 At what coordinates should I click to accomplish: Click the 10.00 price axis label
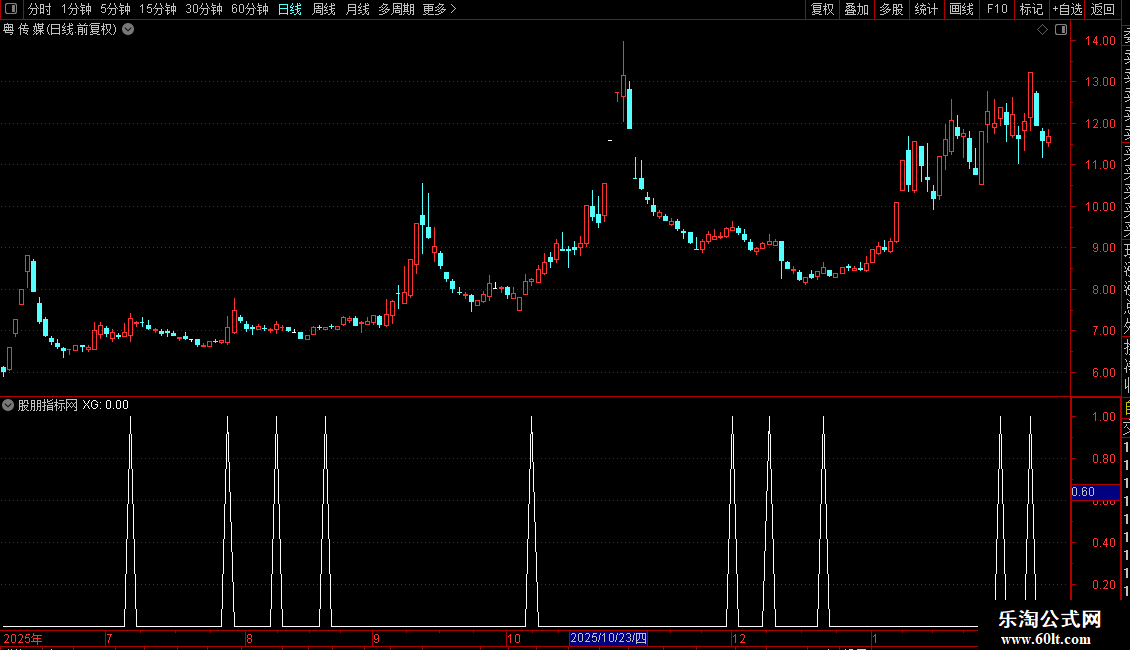pyautogui.click(x=1100, y=207)
